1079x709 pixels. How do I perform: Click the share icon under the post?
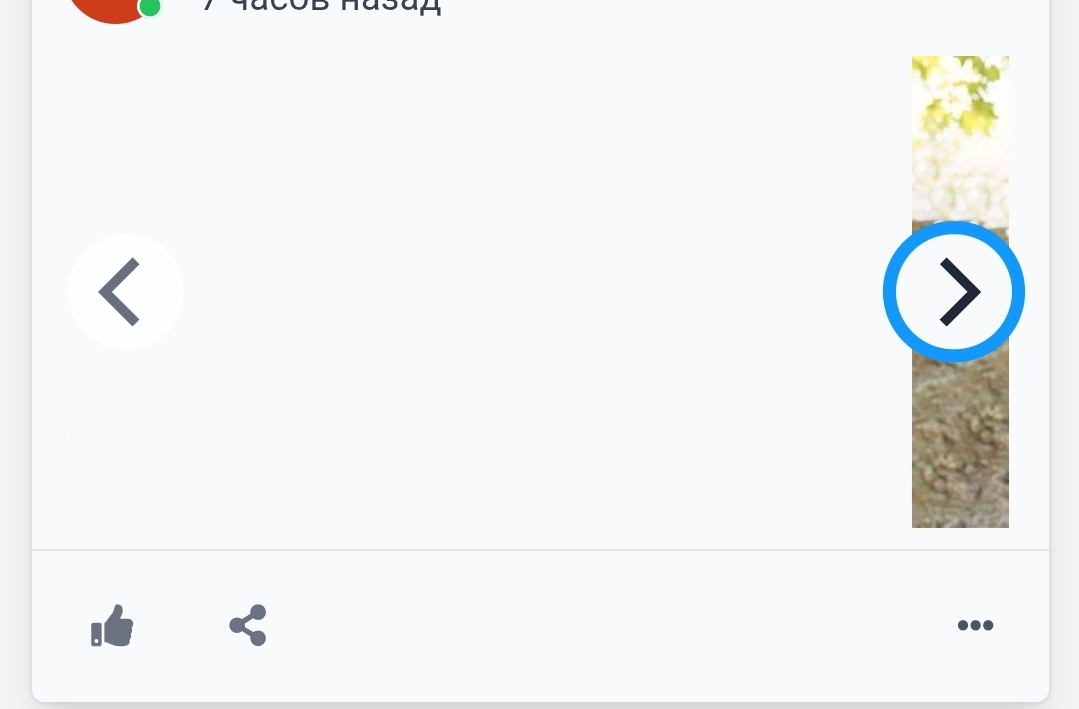248,626
